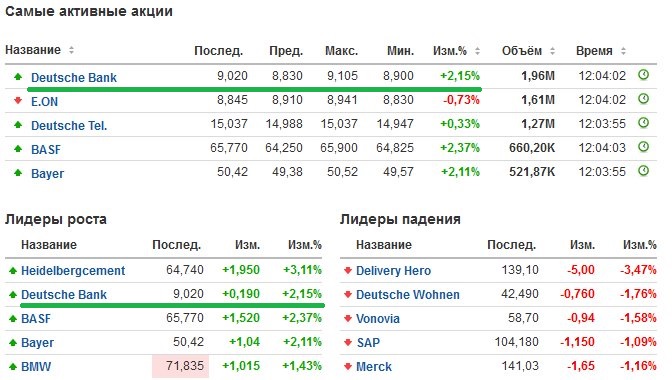Click the clock icon in Deutsche Bank row
This screenshot has width=672, height=380.
(x=643, y=75)
